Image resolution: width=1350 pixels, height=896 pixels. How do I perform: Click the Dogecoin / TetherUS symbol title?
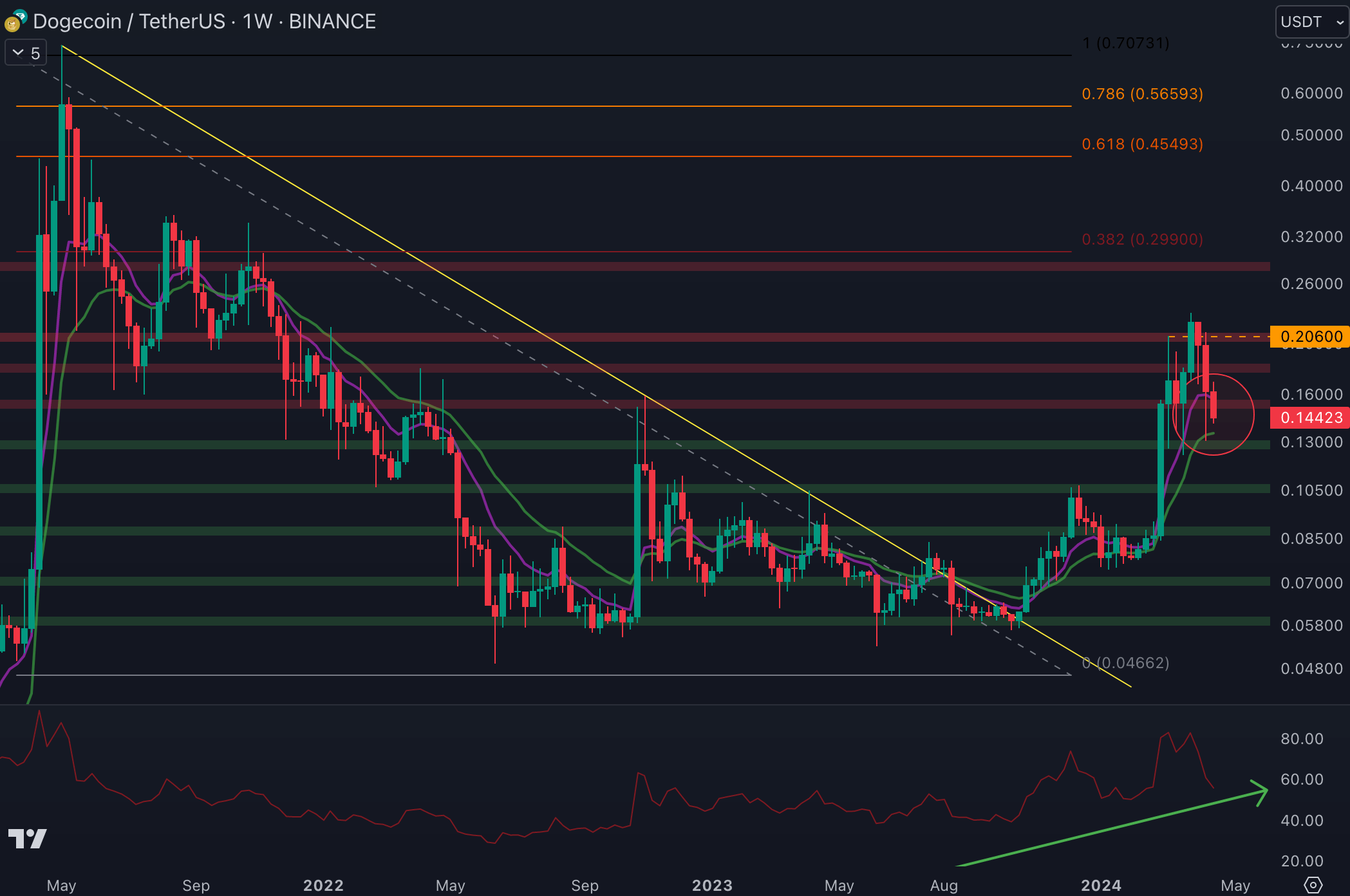point(129,22)
